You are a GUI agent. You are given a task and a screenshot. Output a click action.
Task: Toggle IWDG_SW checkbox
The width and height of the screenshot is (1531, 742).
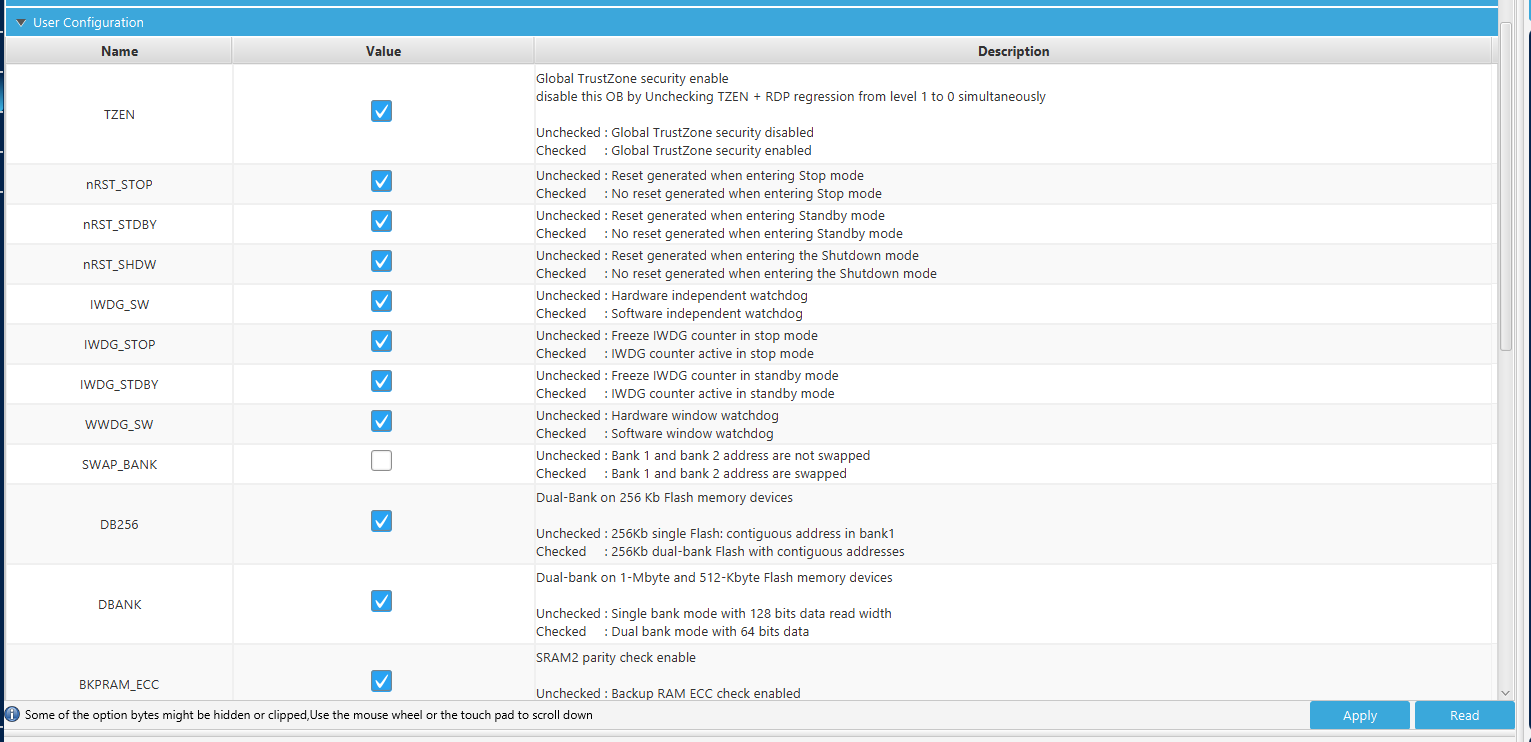[381, 301]
